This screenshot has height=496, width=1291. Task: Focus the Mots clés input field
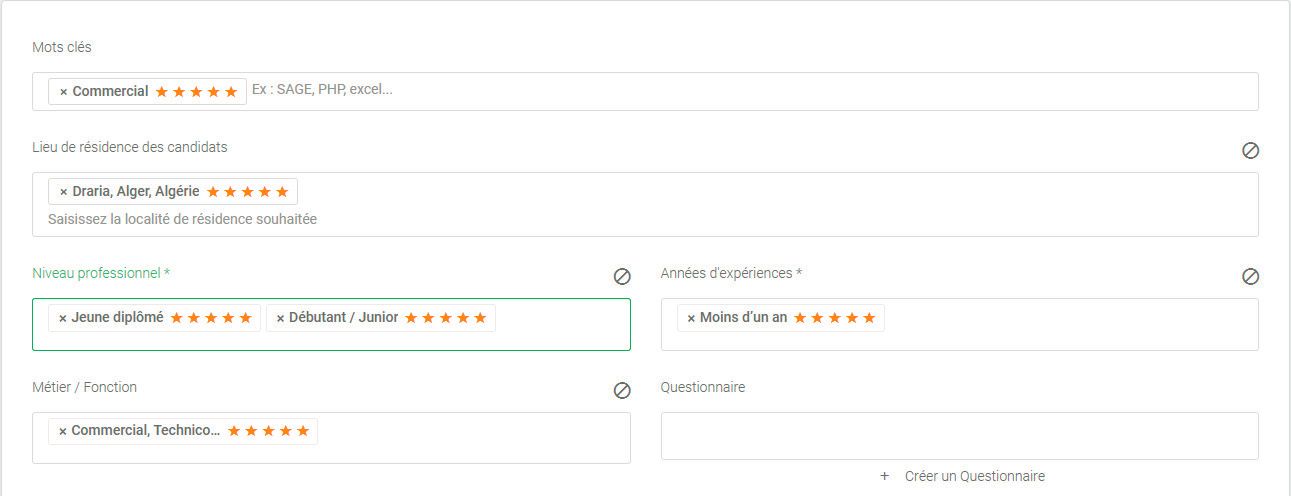coord(645,91)
